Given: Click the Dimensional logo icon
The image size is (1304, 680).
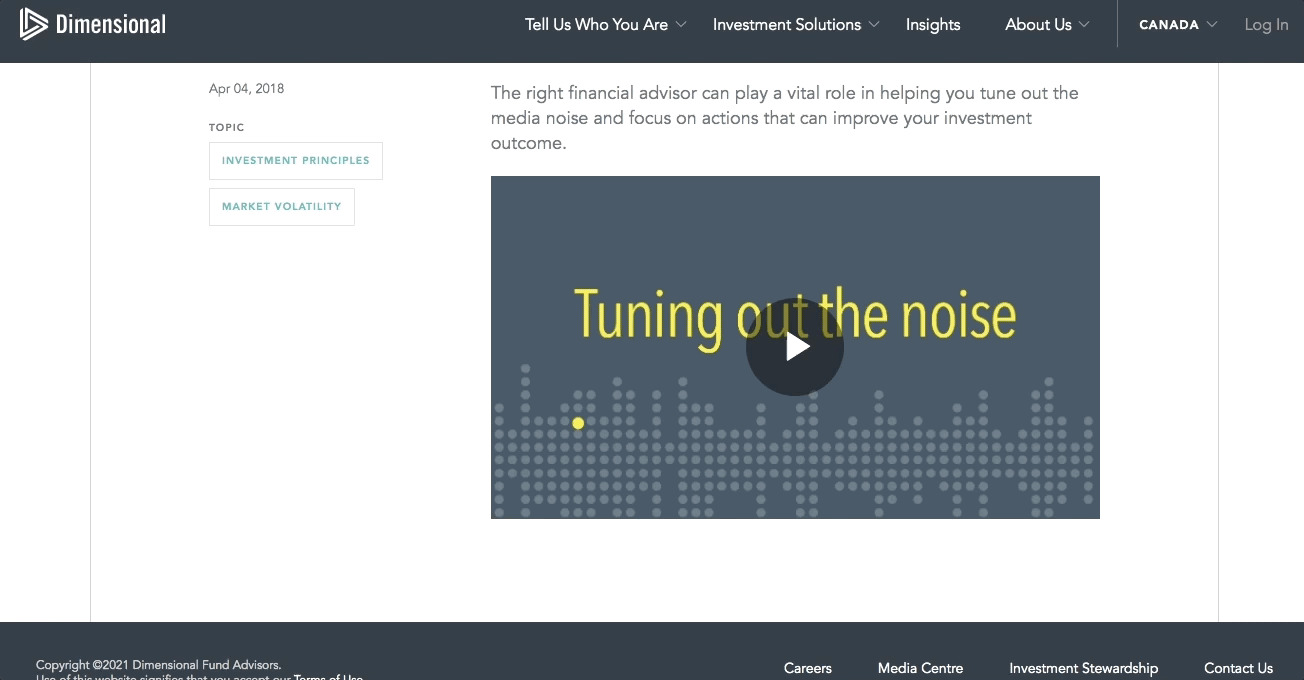Looking at the screenshot, I should (33, 24).
